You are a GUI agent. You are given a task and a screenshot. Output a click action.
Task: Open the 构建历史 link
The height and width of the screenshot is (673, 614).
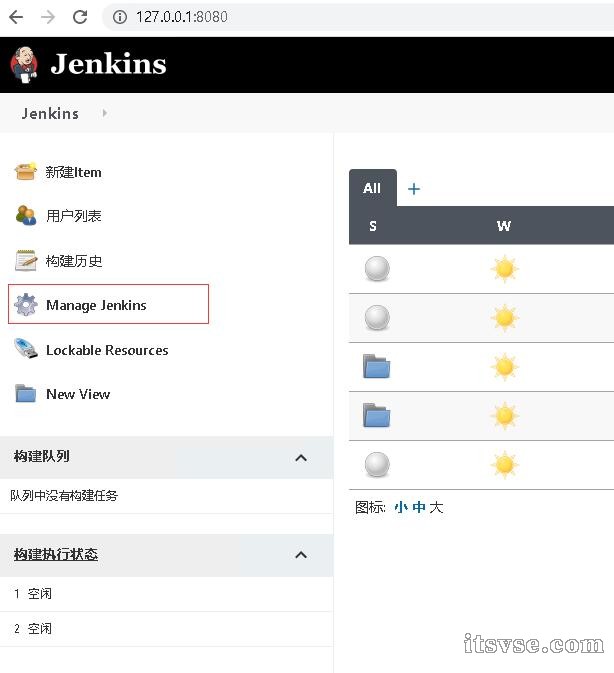pos(74,261)
